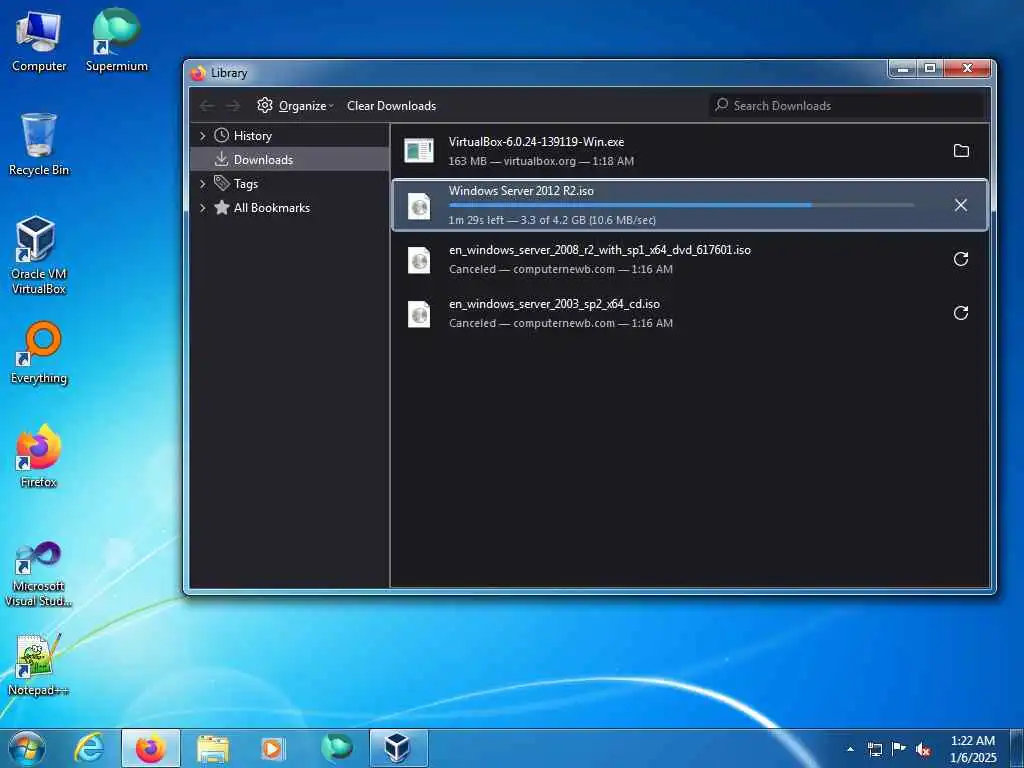The height and width of the screenshot is (768, 1024).
Task: Select the Microsoft Visual Studio desktop shortcut
Action: tap(39, 574)
